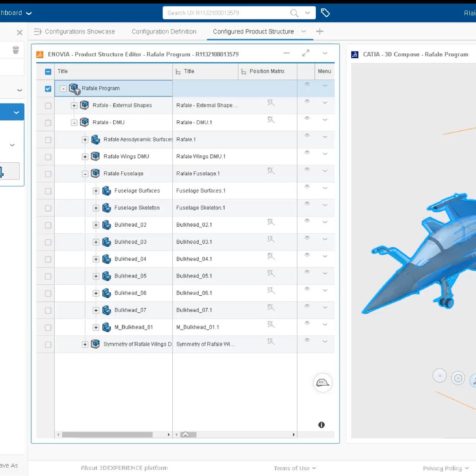
Task: Click the Fuselage Skeleton part icon
Action: coord(106,208)
